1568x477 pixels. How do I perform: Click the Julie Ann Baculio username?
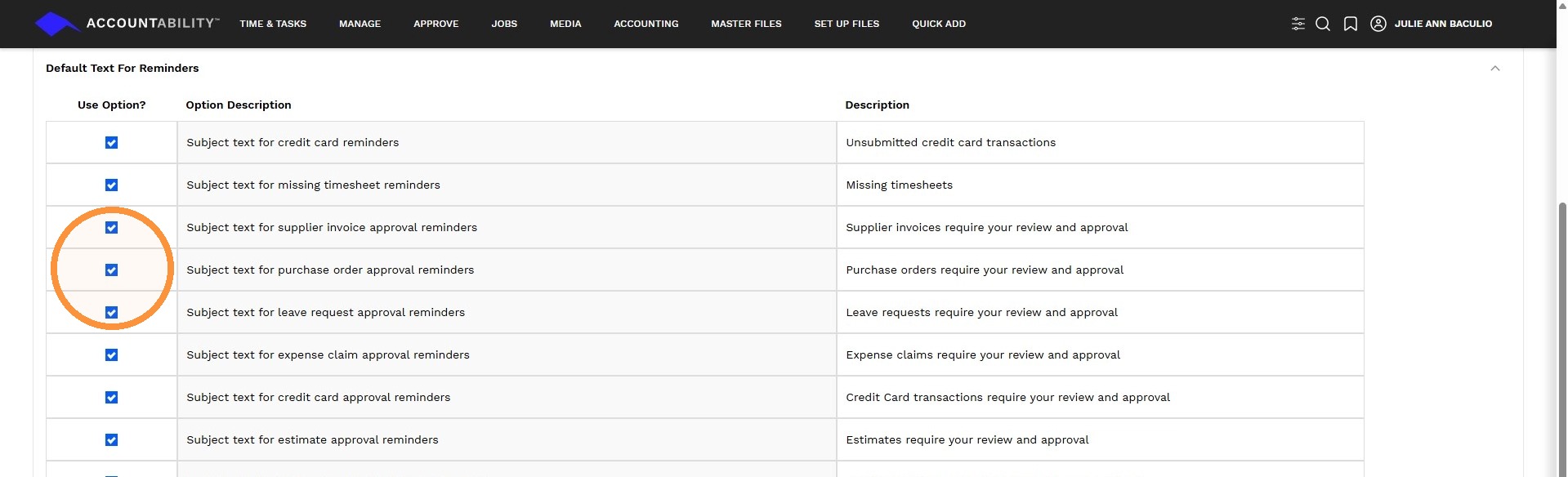pos(1443,24)
